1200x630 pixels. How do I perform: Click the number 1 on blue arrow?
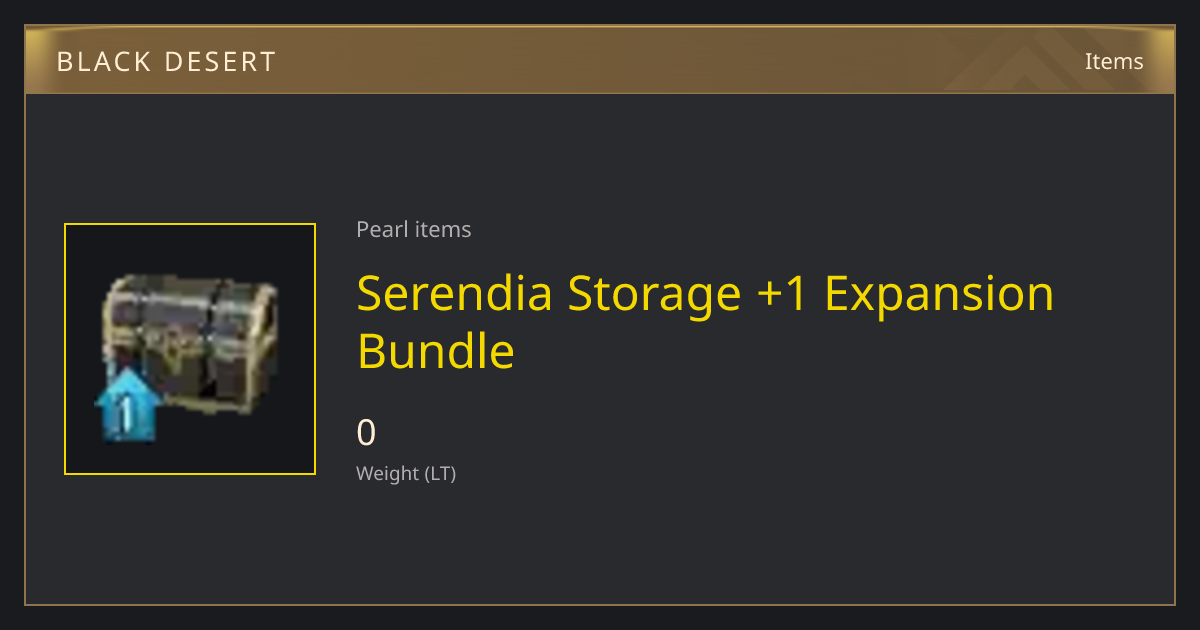point(127,413)
